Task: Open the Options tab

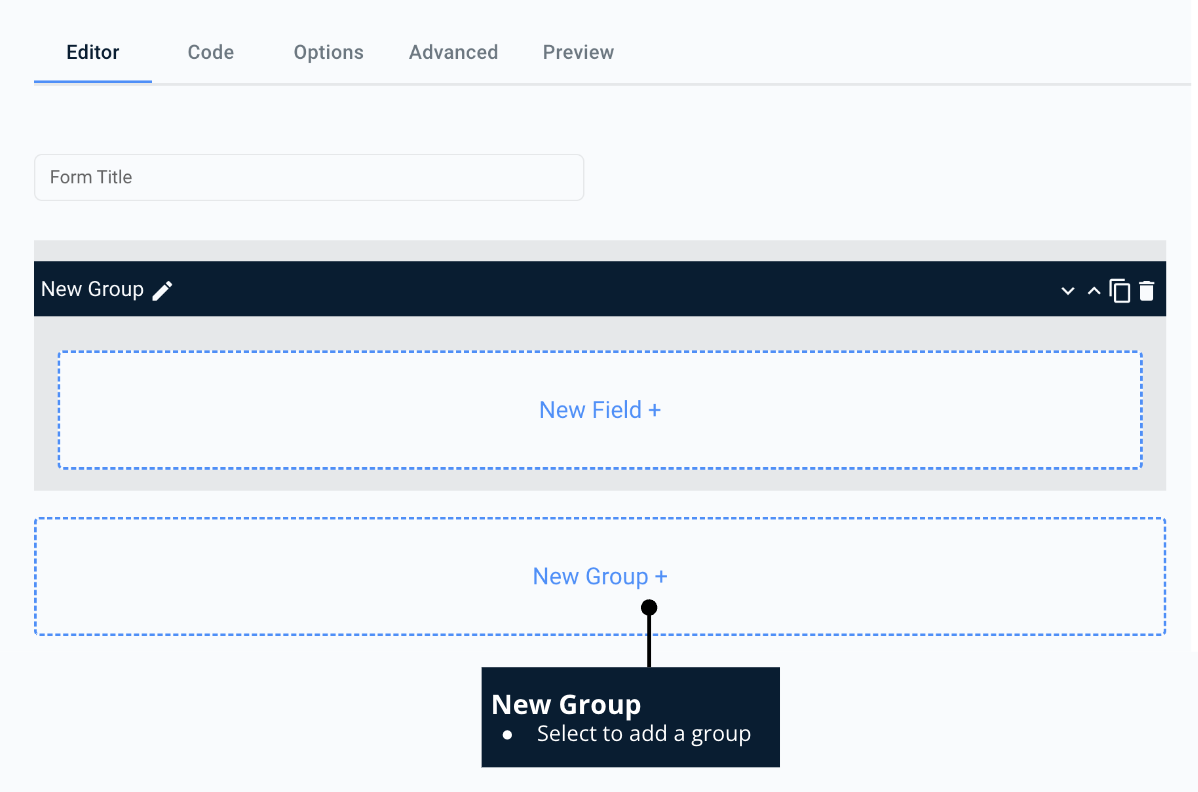Action: (x=328, y=52)
